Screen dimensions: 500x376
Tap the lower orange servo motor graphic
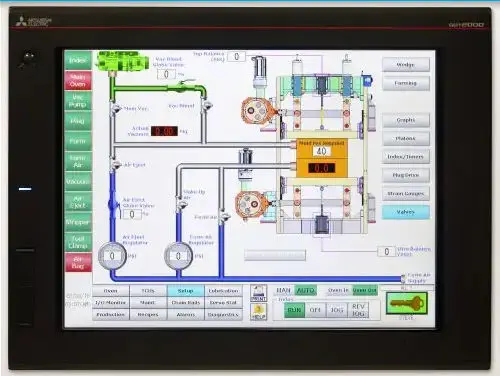(x=251, y=204)
